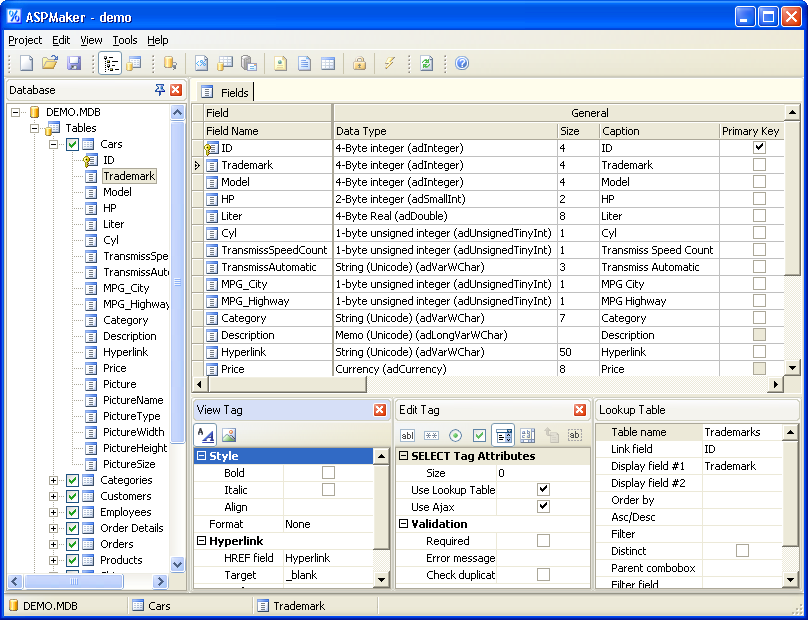808x620 pixels.
Task: Click the Save Project floppy icon
Action: 74,63
